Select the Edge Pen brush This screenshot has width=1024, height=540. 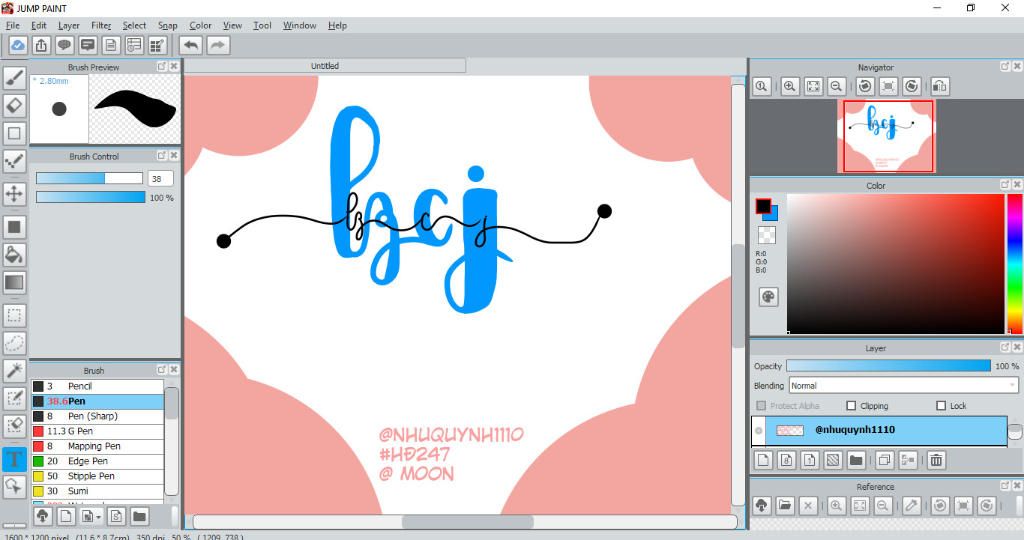click(x=98, y=462)
